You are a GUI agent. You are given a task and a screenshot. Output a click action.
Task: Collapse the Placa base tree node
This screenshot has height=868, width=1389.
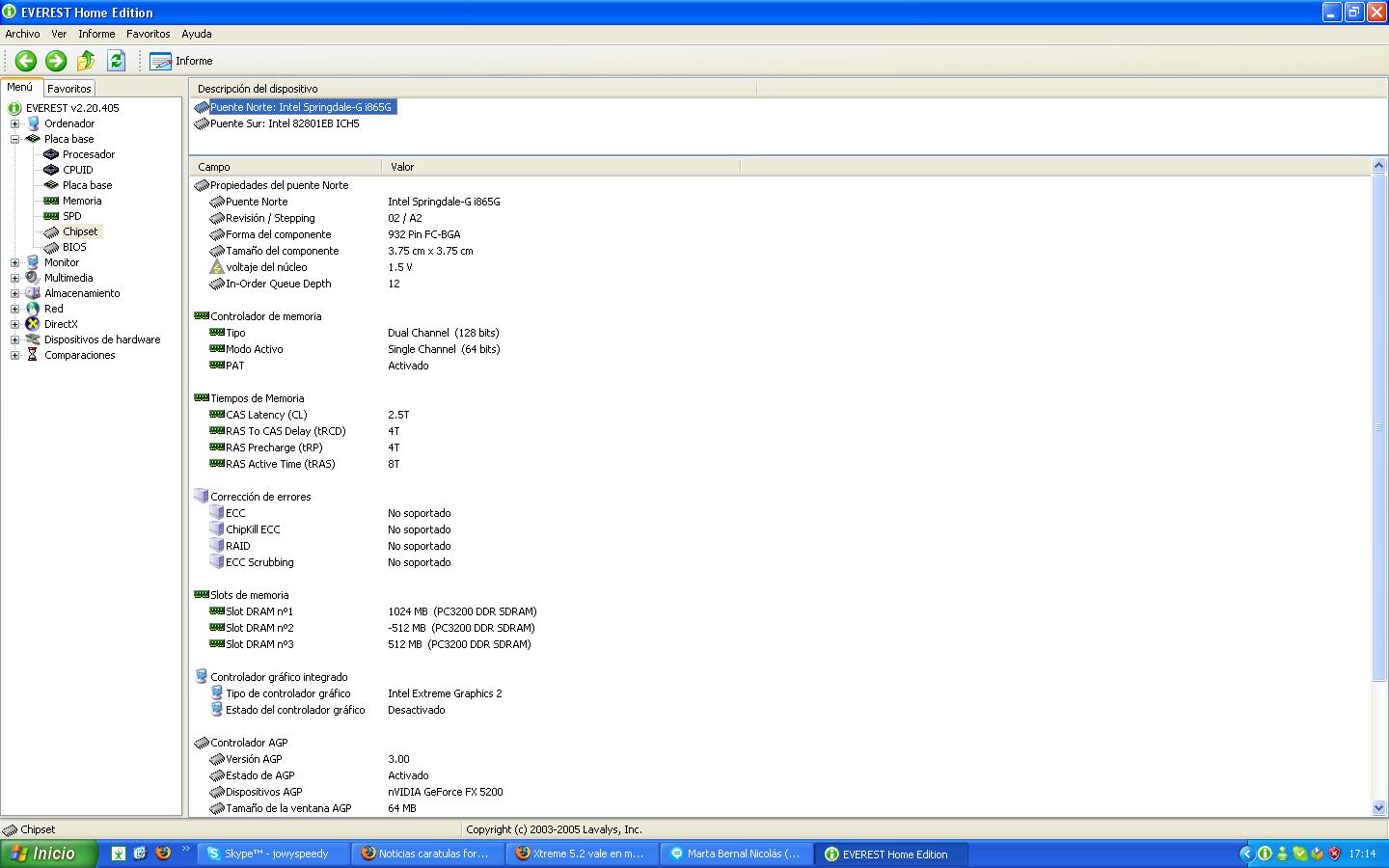click(14, 139)
